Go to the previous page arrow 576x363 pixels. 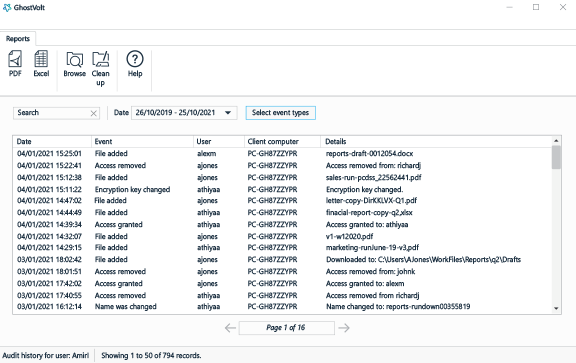click(230, 328)
